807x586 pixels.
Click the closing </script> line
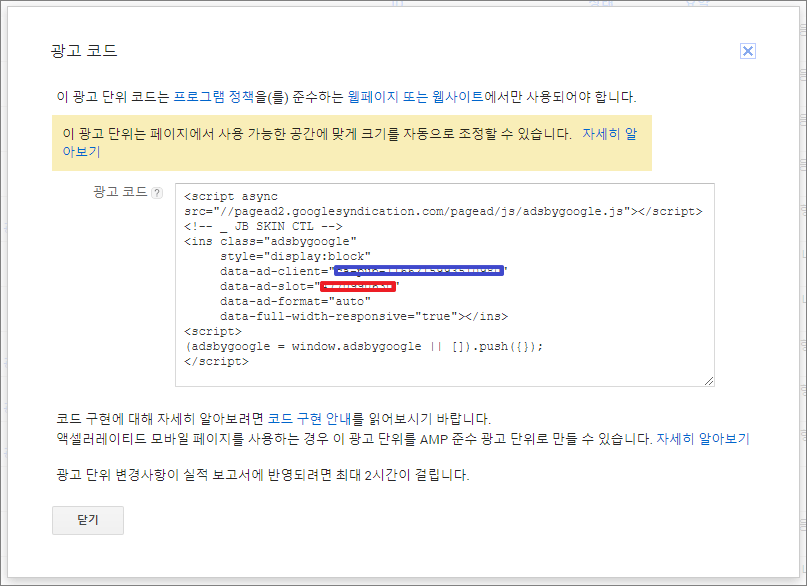point(216,361)
